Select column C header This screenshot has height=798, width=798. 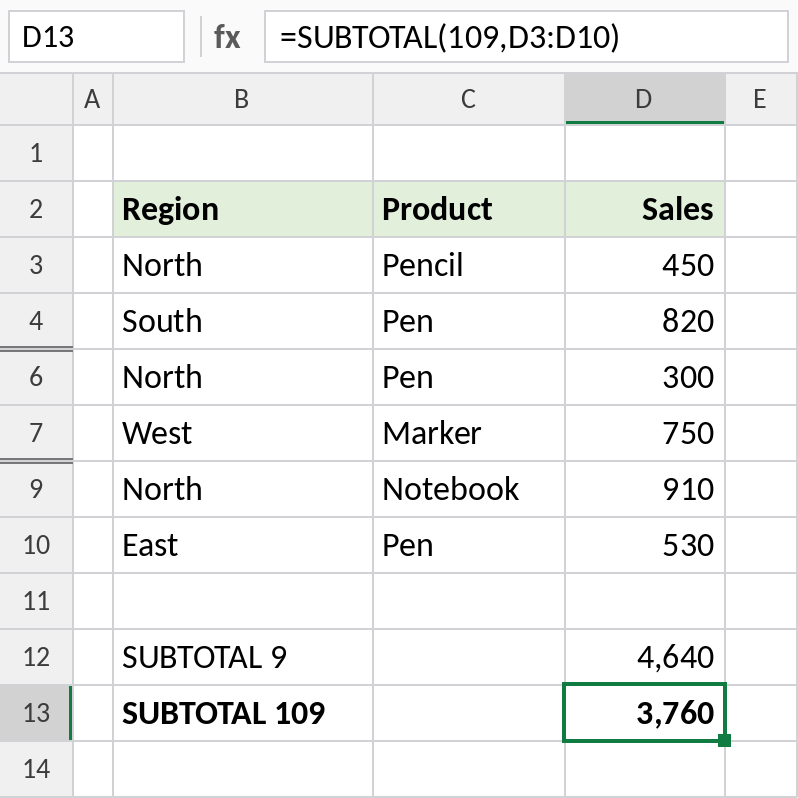click(x=469, y=99)
